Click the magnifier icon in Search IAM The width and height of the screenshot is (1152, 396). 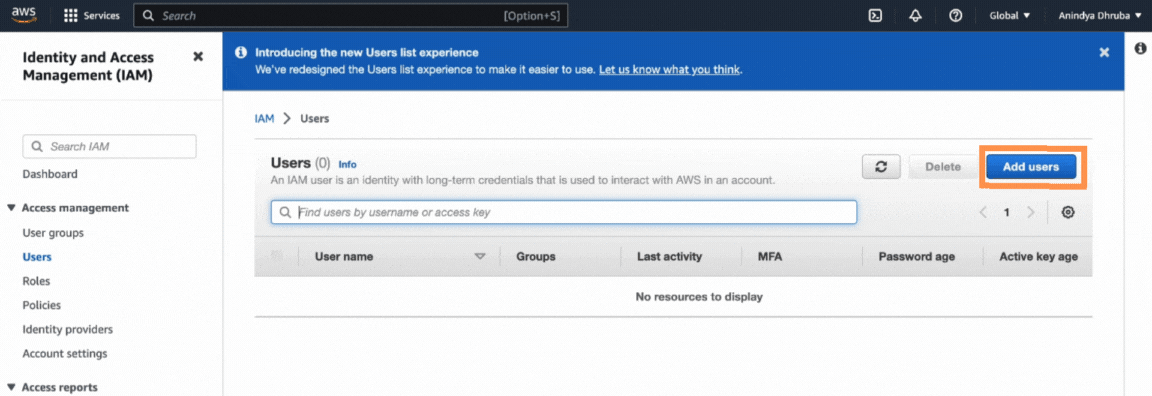tap(37, 147)
